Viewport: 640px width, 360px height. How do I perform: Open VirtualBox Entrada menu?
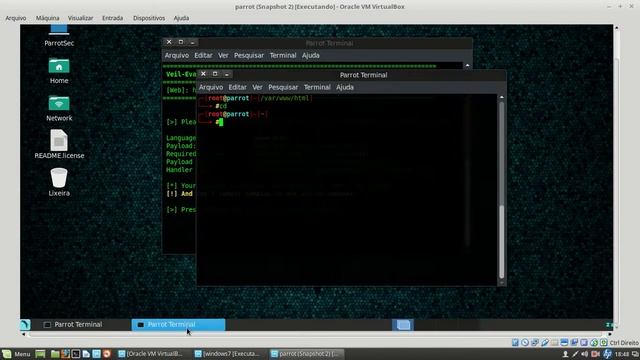pos(112,18)
